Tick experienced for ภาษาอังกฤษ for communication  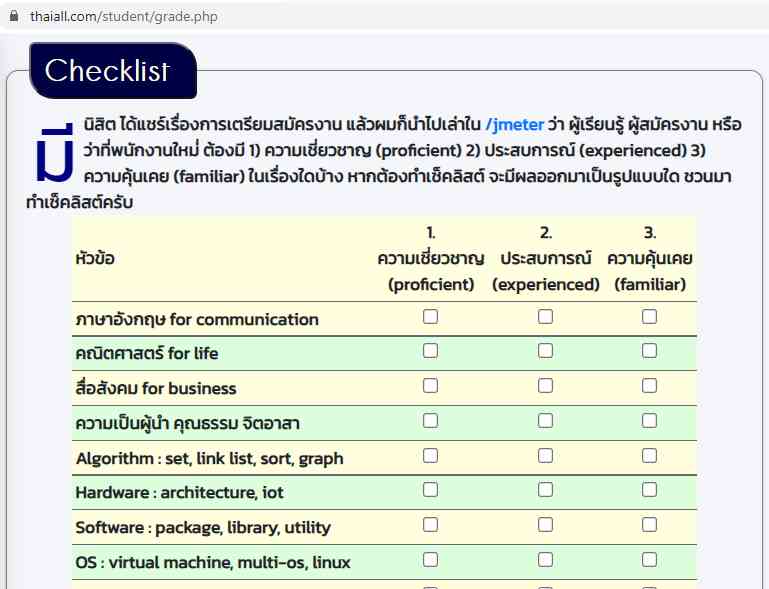click(x=546, y=317)
